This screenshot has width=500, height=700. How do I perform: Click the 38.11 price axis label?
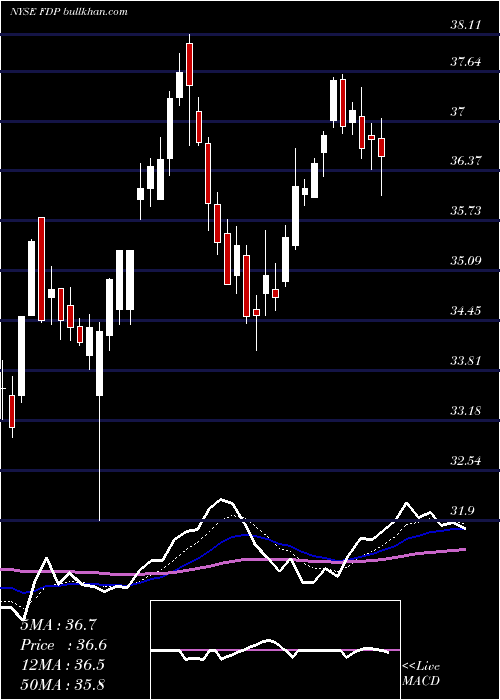466,25
